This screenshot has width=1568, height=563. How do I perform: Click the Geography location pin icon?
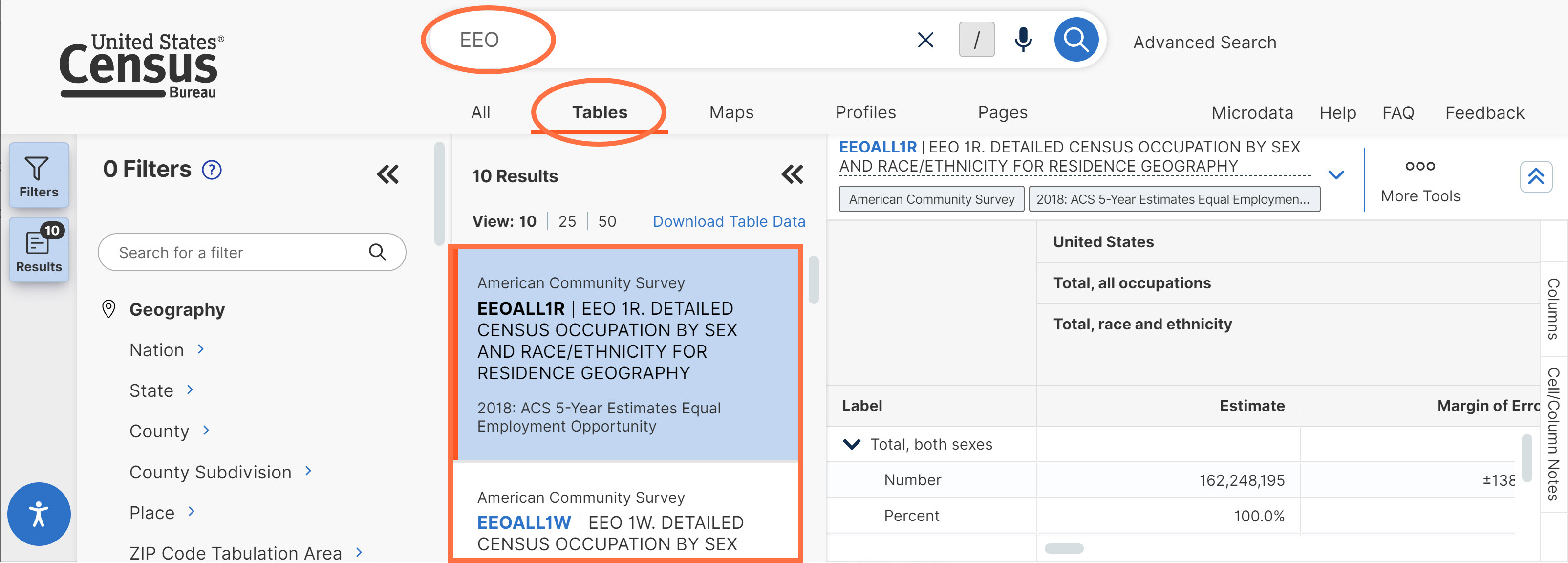tap(109, 309)
